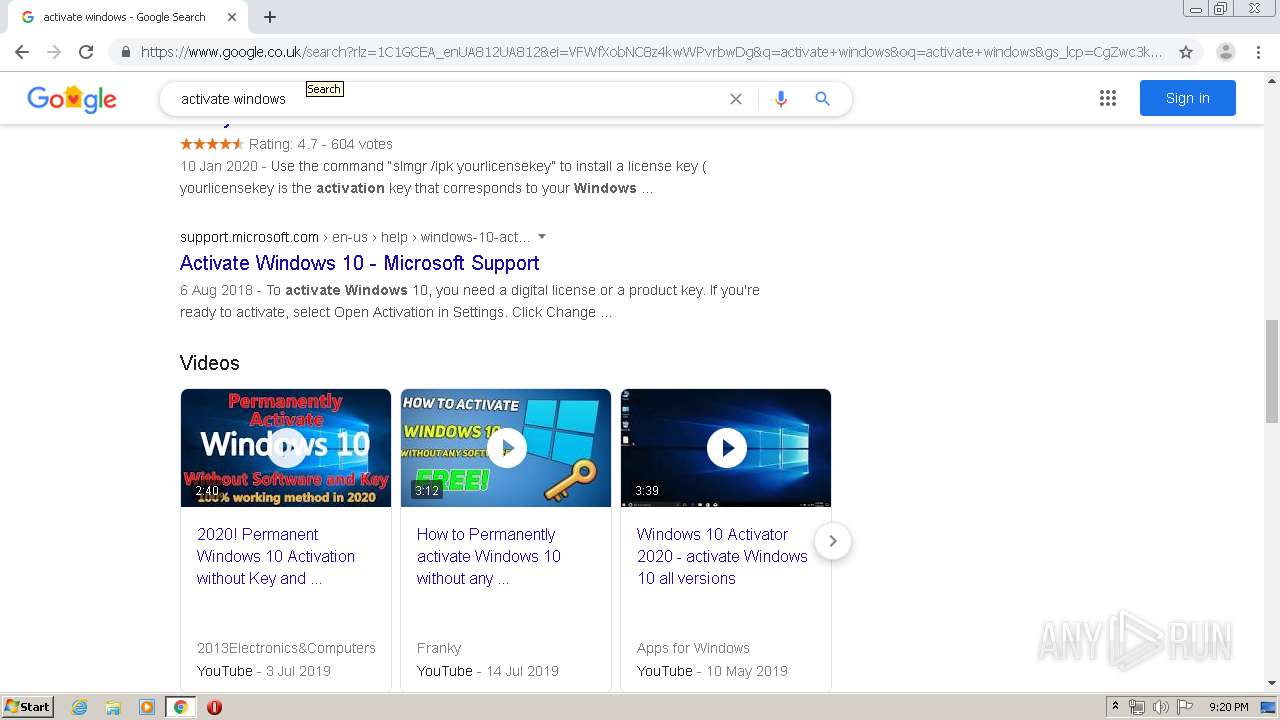Click the 'Rating: 4.7 - 604 votes' text
Screen dimensions: 1280x720
click(x=320, y=144)
